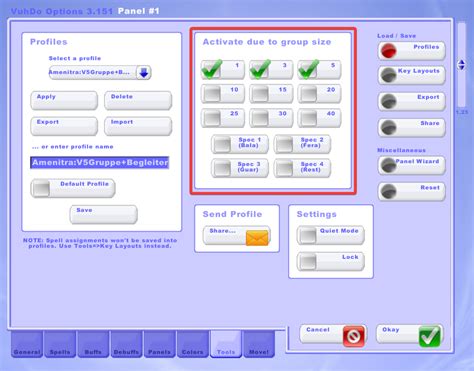Screen dimensions: 474x371
Task: Enable the Quiet Mode setting
Action: pos(307,235)
